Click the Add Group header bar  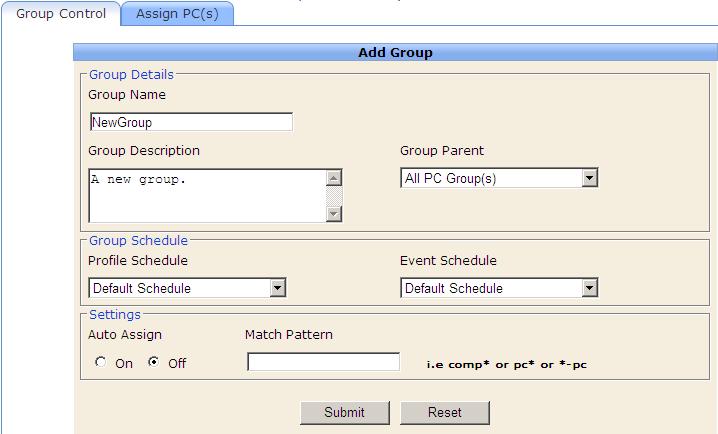coord(395,52)
